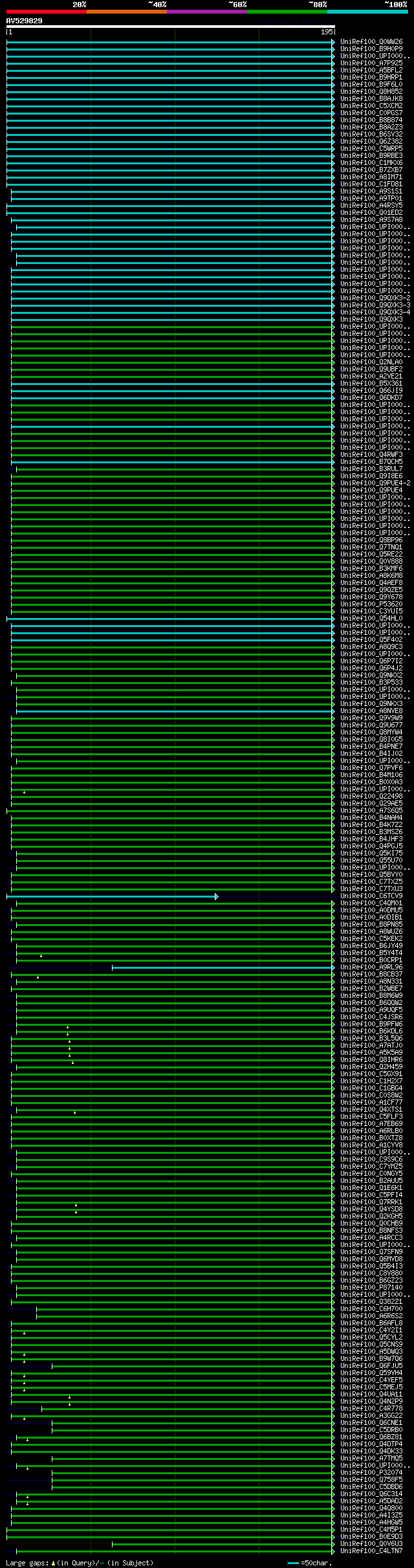Click the Large gaps legend text

pyautogui.click(x=80, y=1563)
